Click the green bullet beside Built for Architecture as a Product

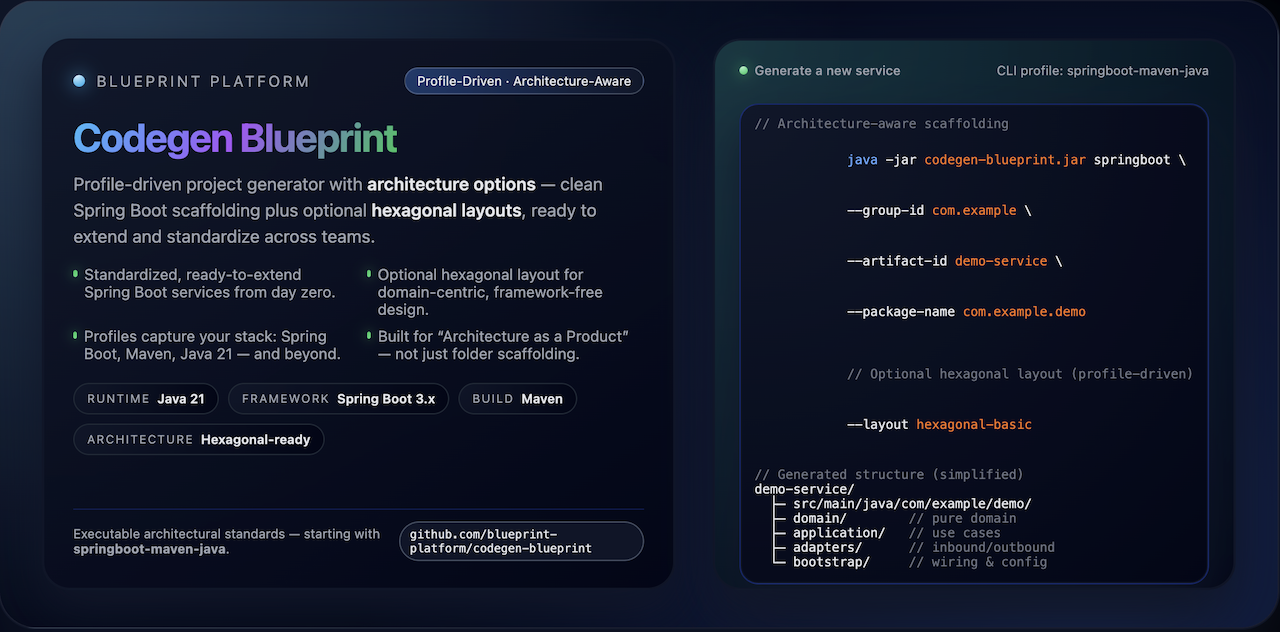click(370, 333)
